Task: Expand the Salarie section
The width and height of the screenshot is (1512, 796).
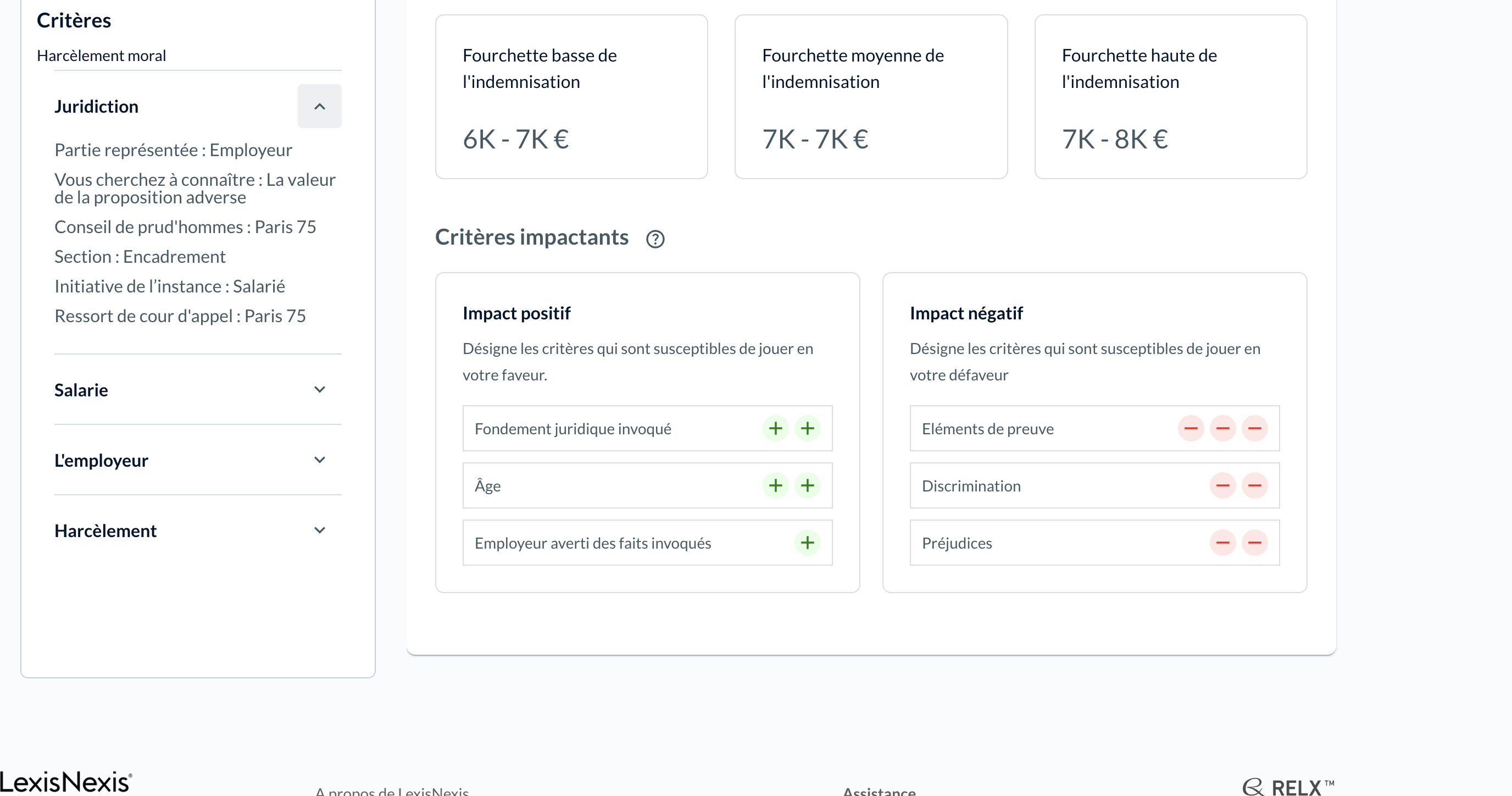Action: 319,389
